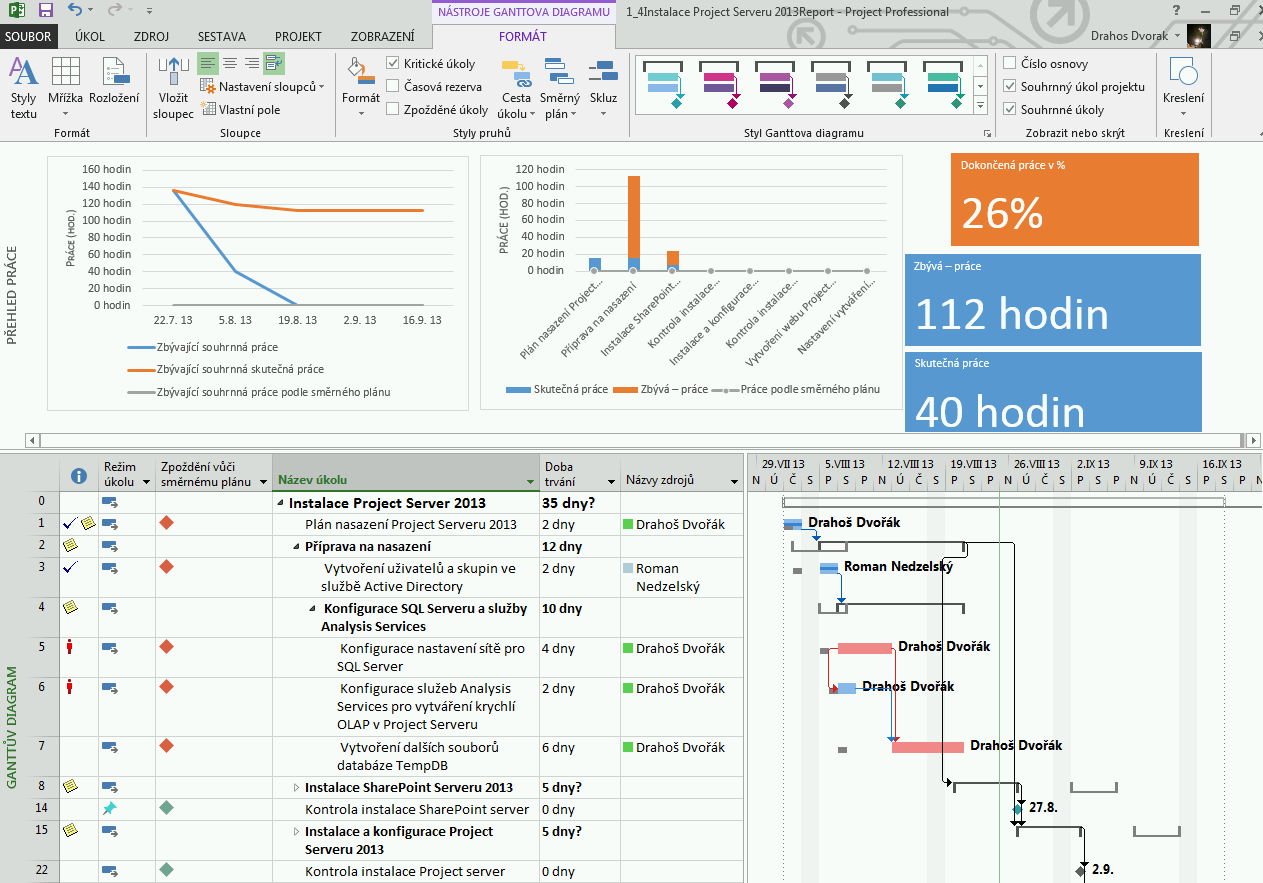The image size is (1263, 883).
Task: Open the Drahos Dvorak account menu
Action: tap(1136, 36)
